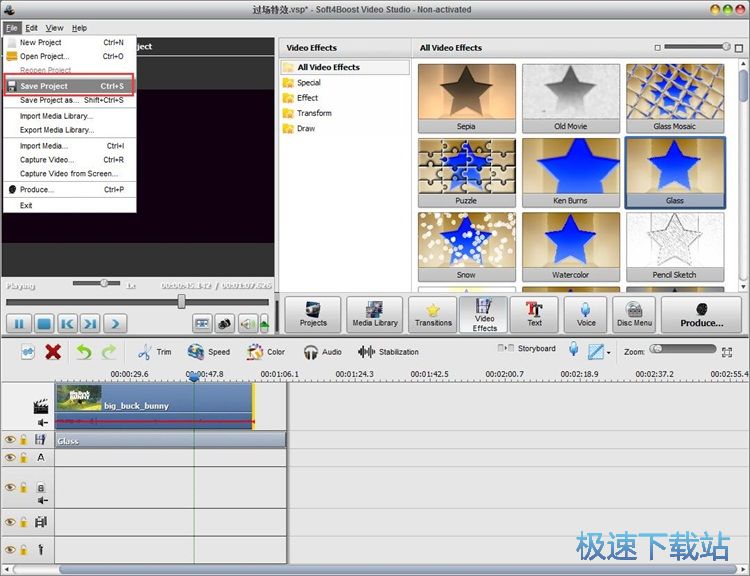
Task: Click the text track A icon
Action: click(x=41, y=457)
